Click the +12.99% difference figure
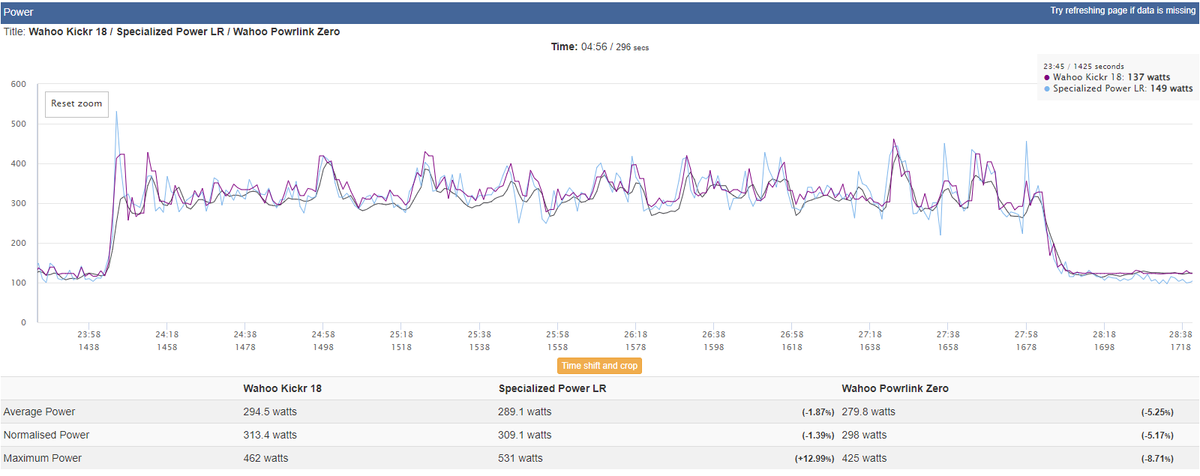 (816, 459)
